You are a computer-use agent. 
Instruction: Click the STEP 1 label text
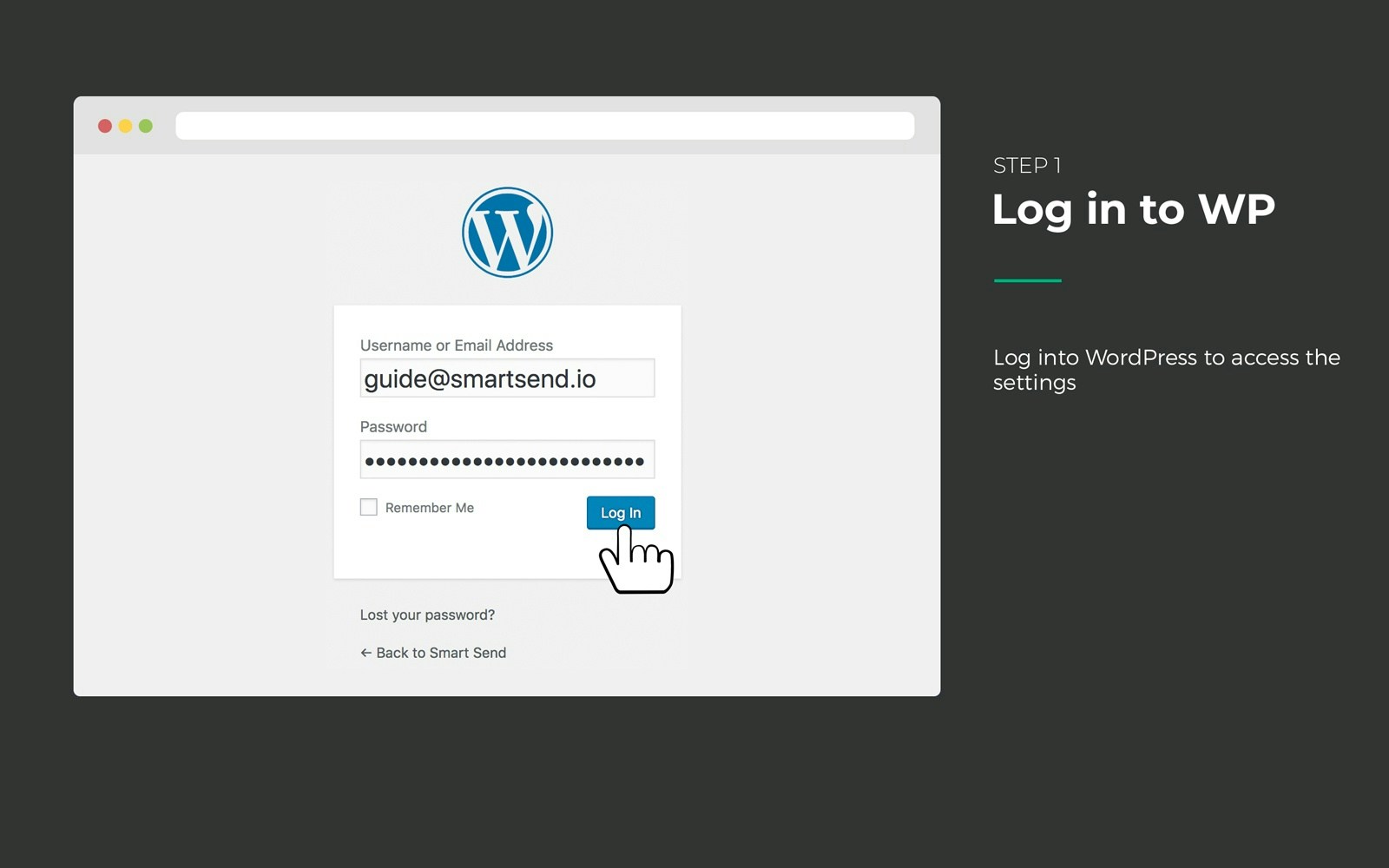click(x=1027, y=165)
